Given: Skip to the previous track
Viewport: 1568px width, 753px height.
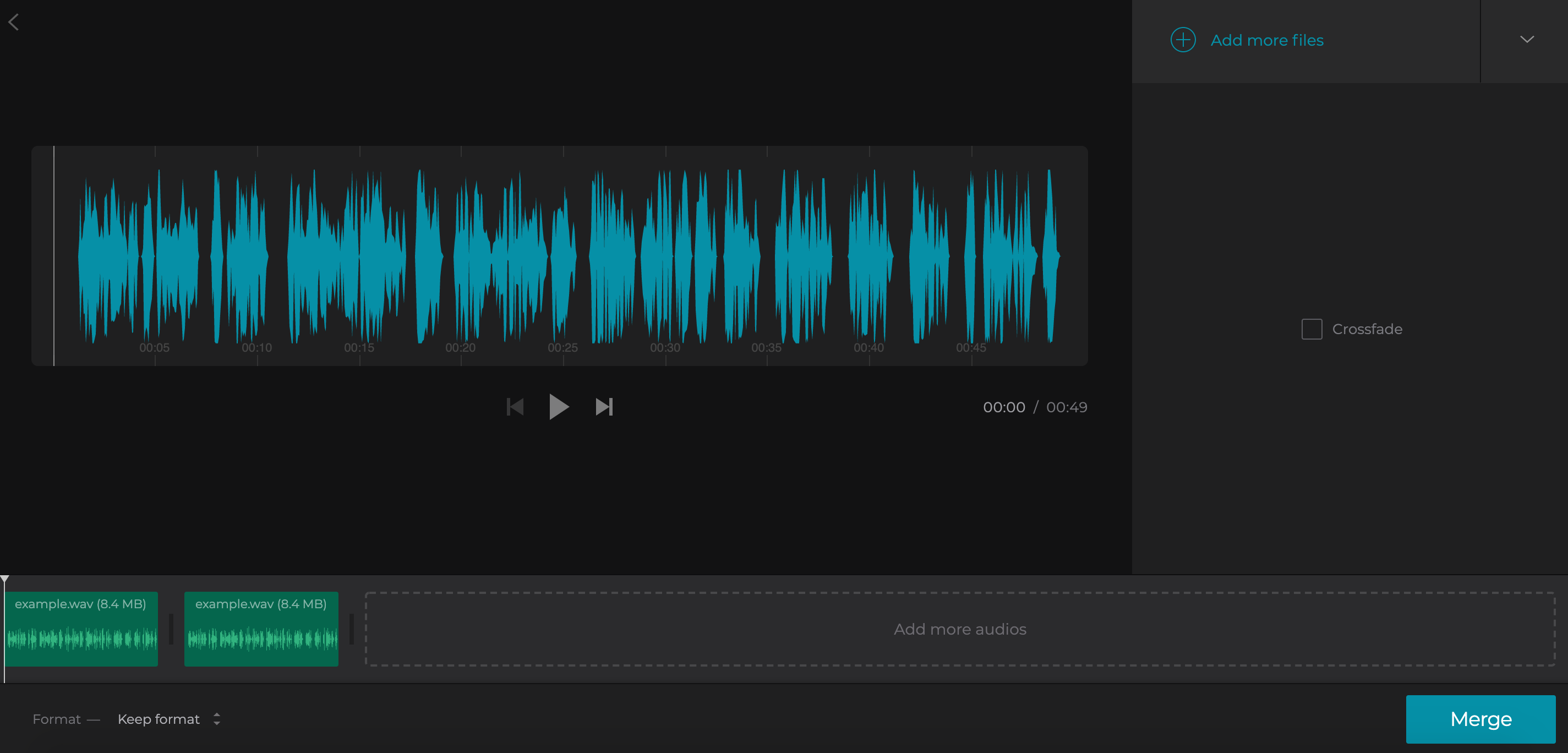Looking at the screenshot, I should tap(515, 407).
